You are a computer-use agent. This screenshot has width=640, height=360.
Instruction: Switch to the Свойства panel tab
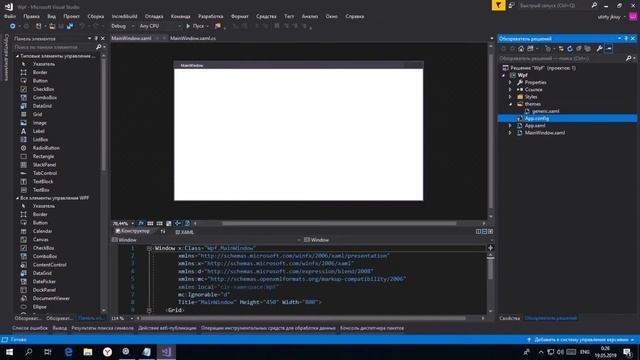click(x=509, y=318)
